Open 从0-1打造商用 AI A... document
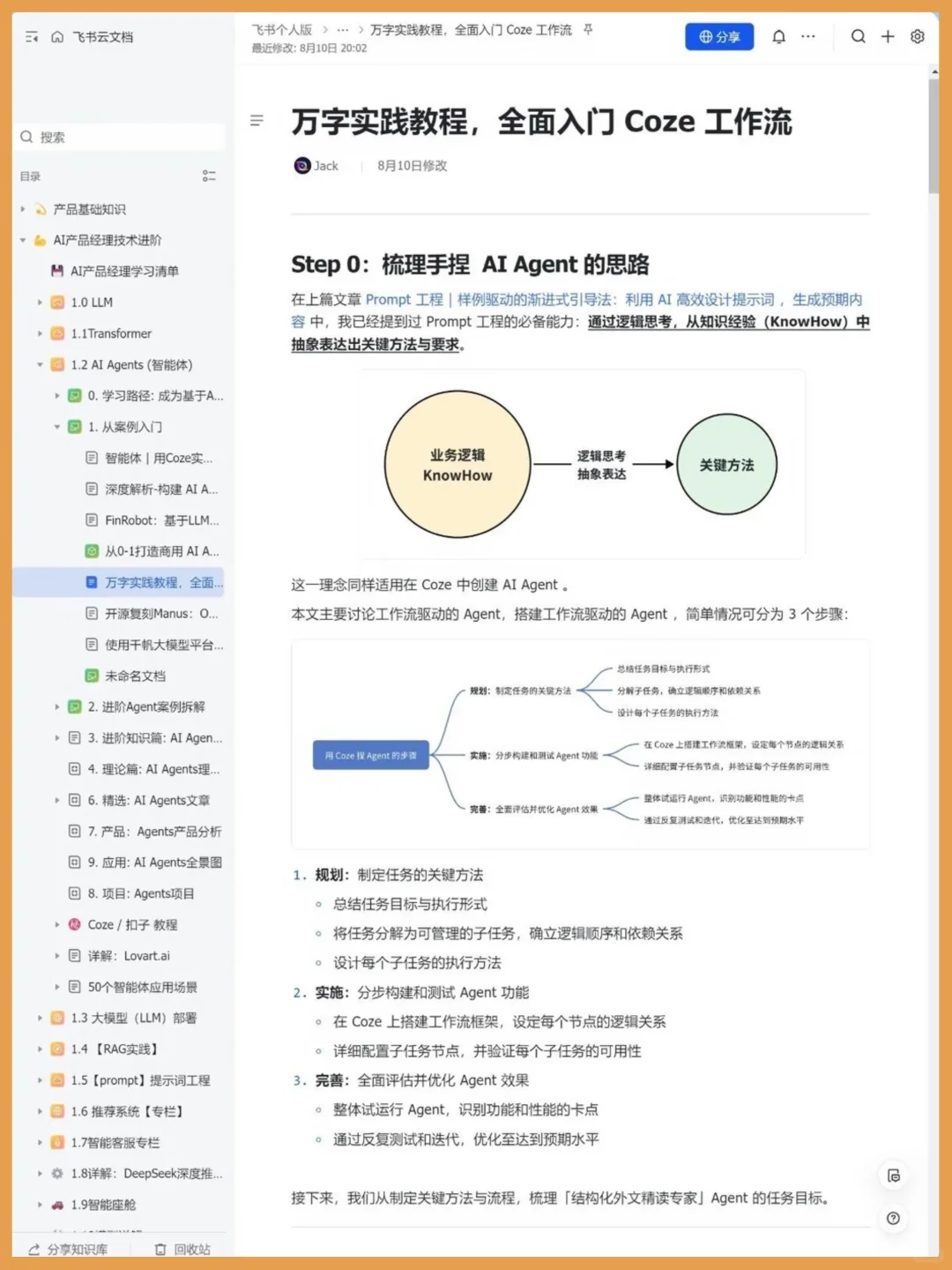Image resolution: width=952 pixels, height=1270 pixels. pyautogui.click(x=162, y=551)
